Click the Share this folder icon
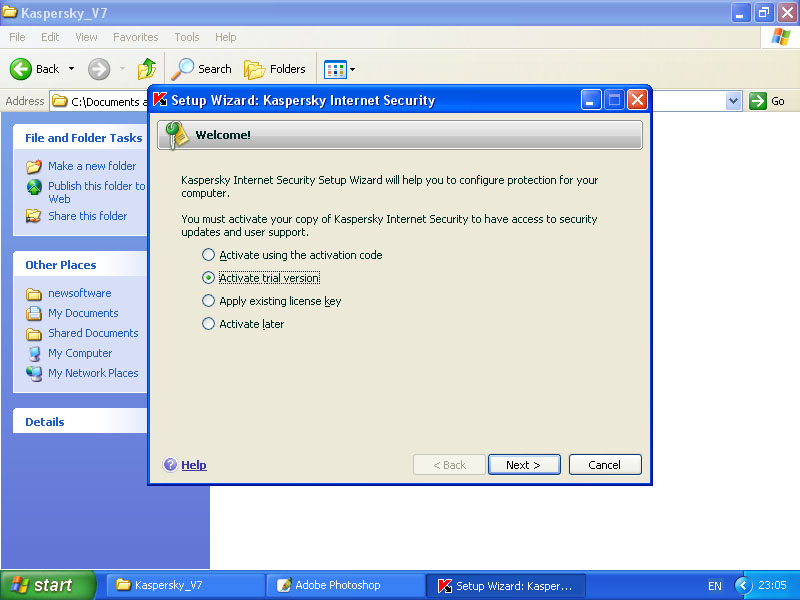Screen dimensions: 800x600 [x=34, y=216]
